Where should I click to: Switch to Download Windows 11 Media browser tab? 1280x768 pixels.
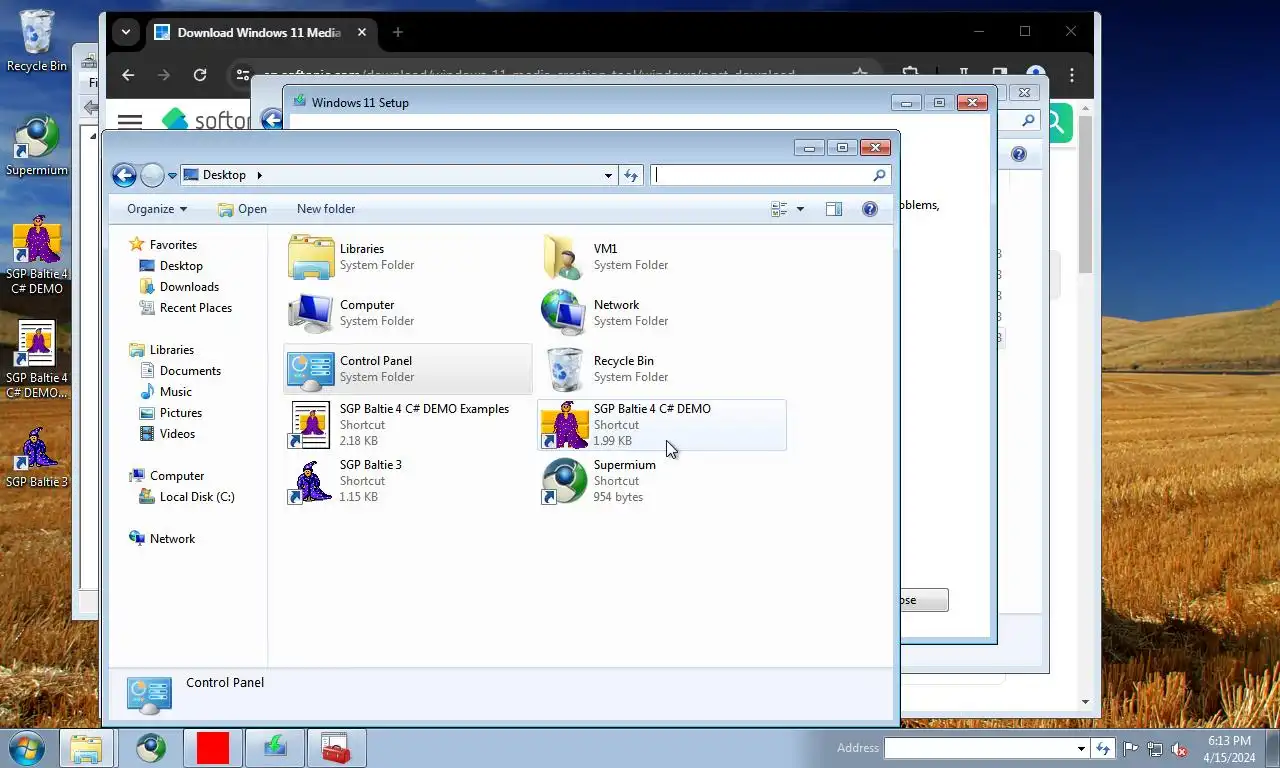(x=259, y=32)
